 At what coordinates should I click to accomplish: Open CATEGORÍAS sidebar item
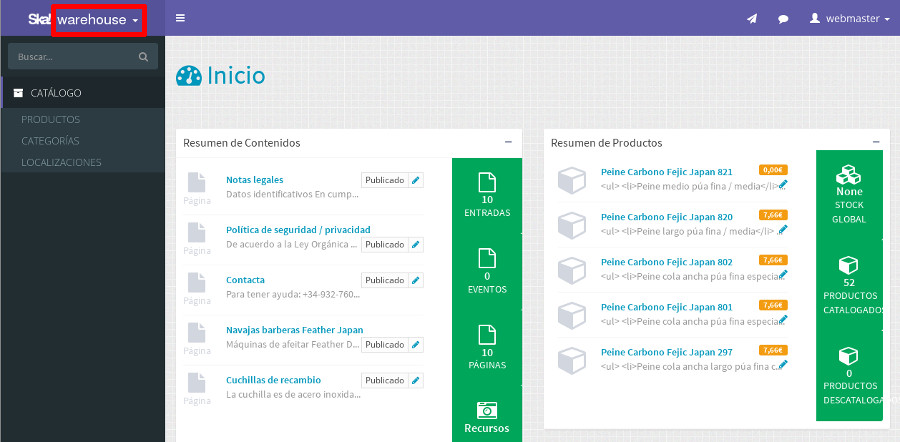pyautogui.click(x=51, y=141)
